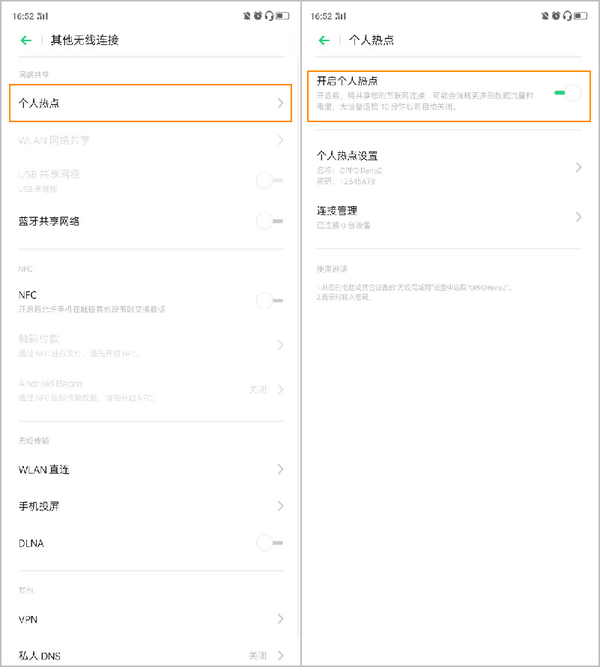Open the 个人热点 menu entry

pos(150,103)
